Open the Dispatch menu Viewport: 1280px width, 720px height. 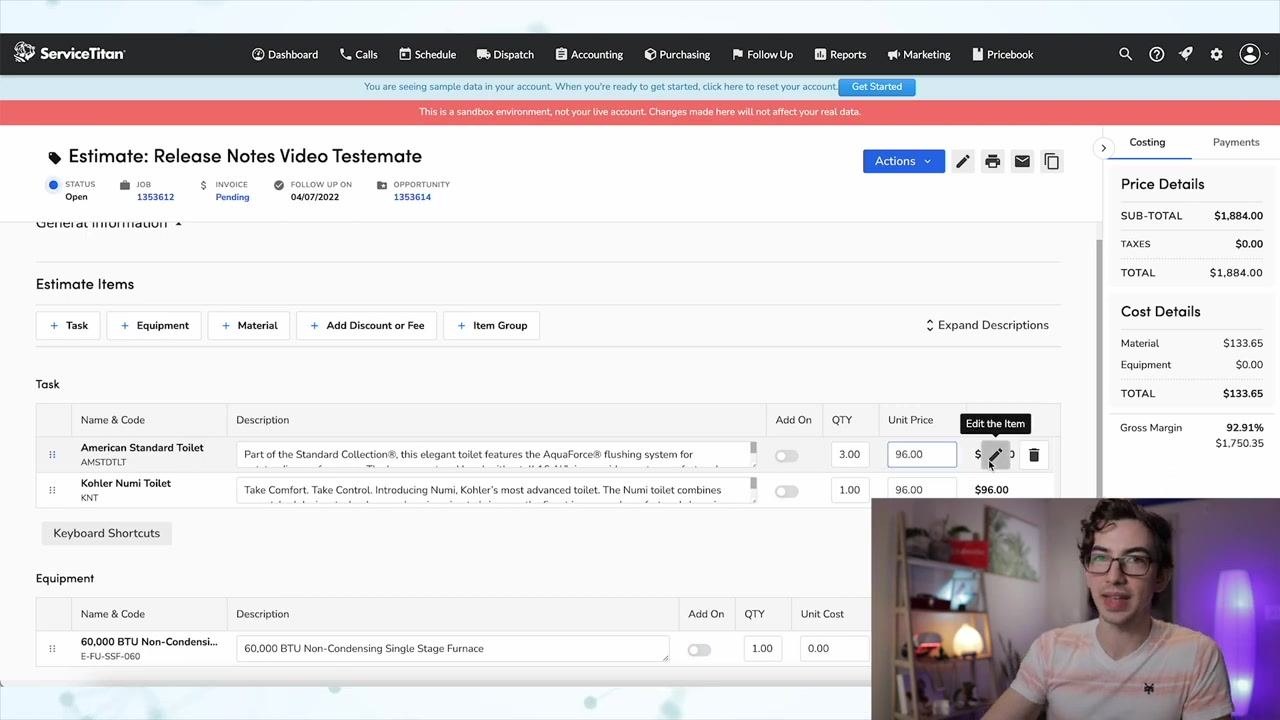pyautogui.click(x=505, y=54)
